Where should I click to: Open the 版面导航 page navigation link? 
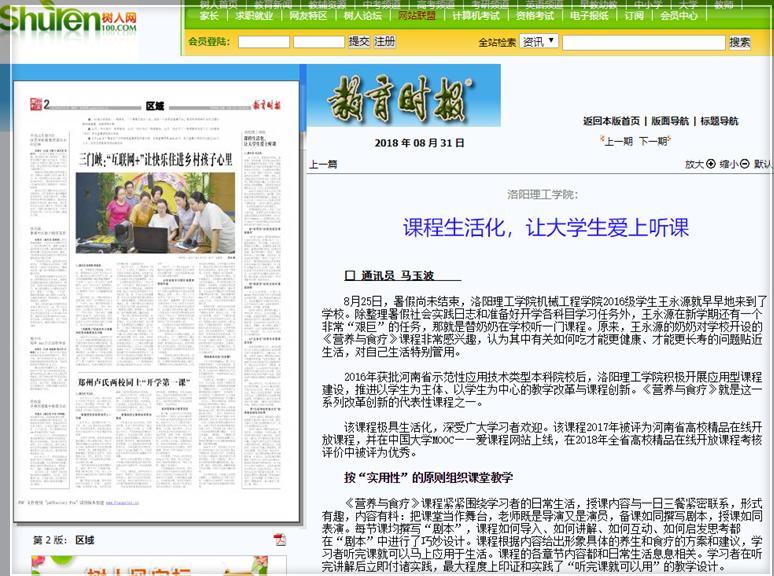coord(670,121)
